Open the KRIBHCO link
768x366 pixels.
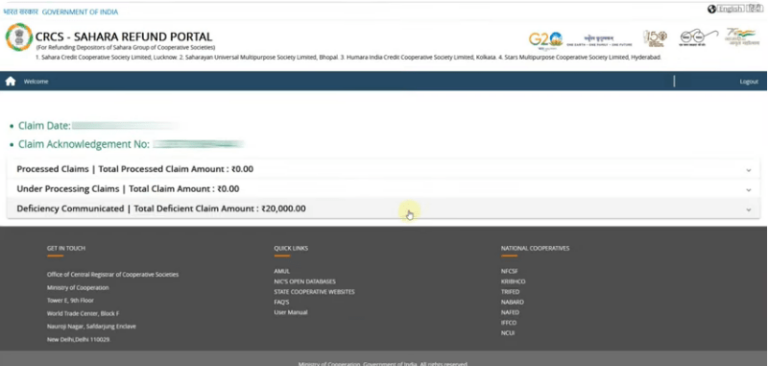pos(513,282)
